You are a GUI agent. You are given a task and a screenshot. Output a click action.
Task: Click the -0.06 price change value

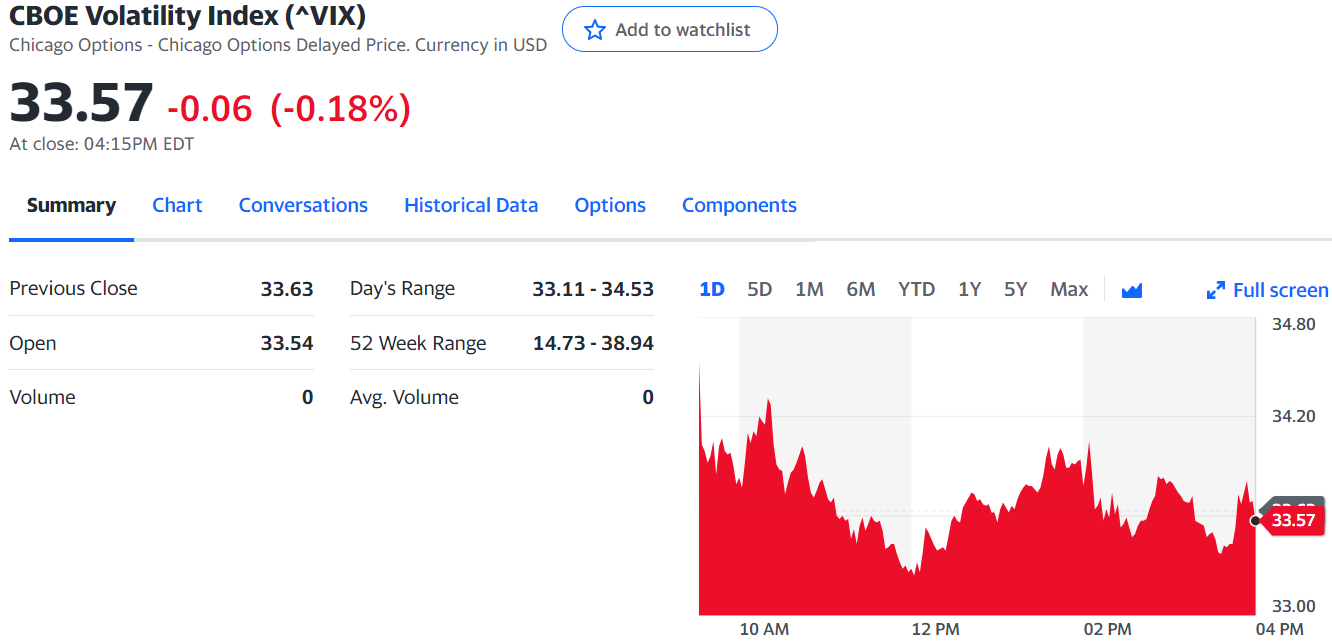(x=210, y=108)
